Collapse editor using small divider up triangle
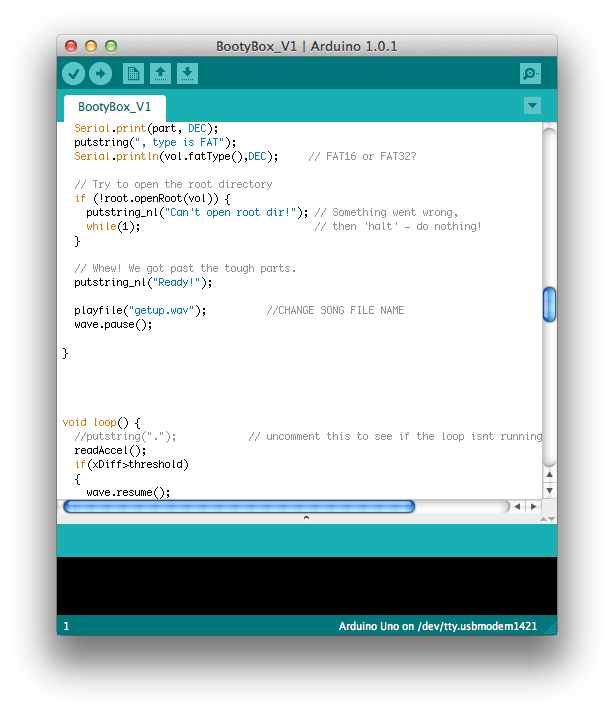614x714 pixels. point(543,519)
